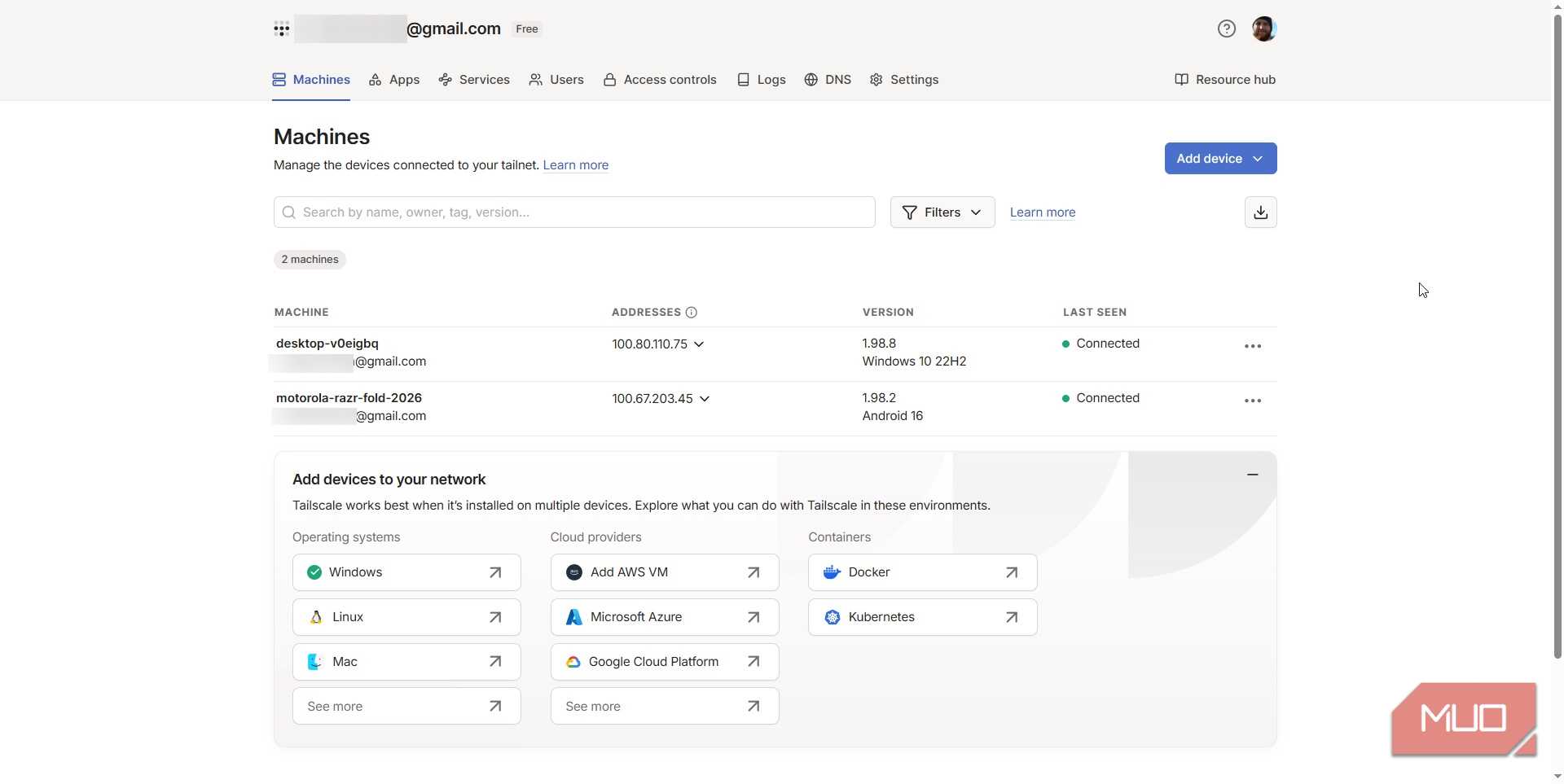
Task: Click the Android 16 version text
Action: pos(893,416)
